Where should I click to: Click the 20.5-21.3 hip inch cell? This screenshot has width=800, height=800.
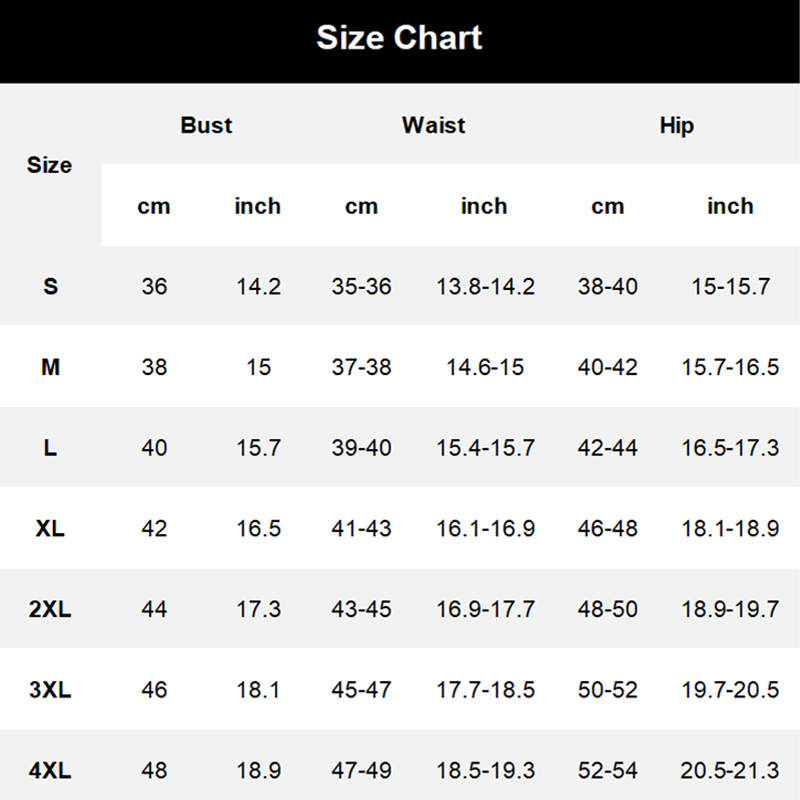coord(730,770)
